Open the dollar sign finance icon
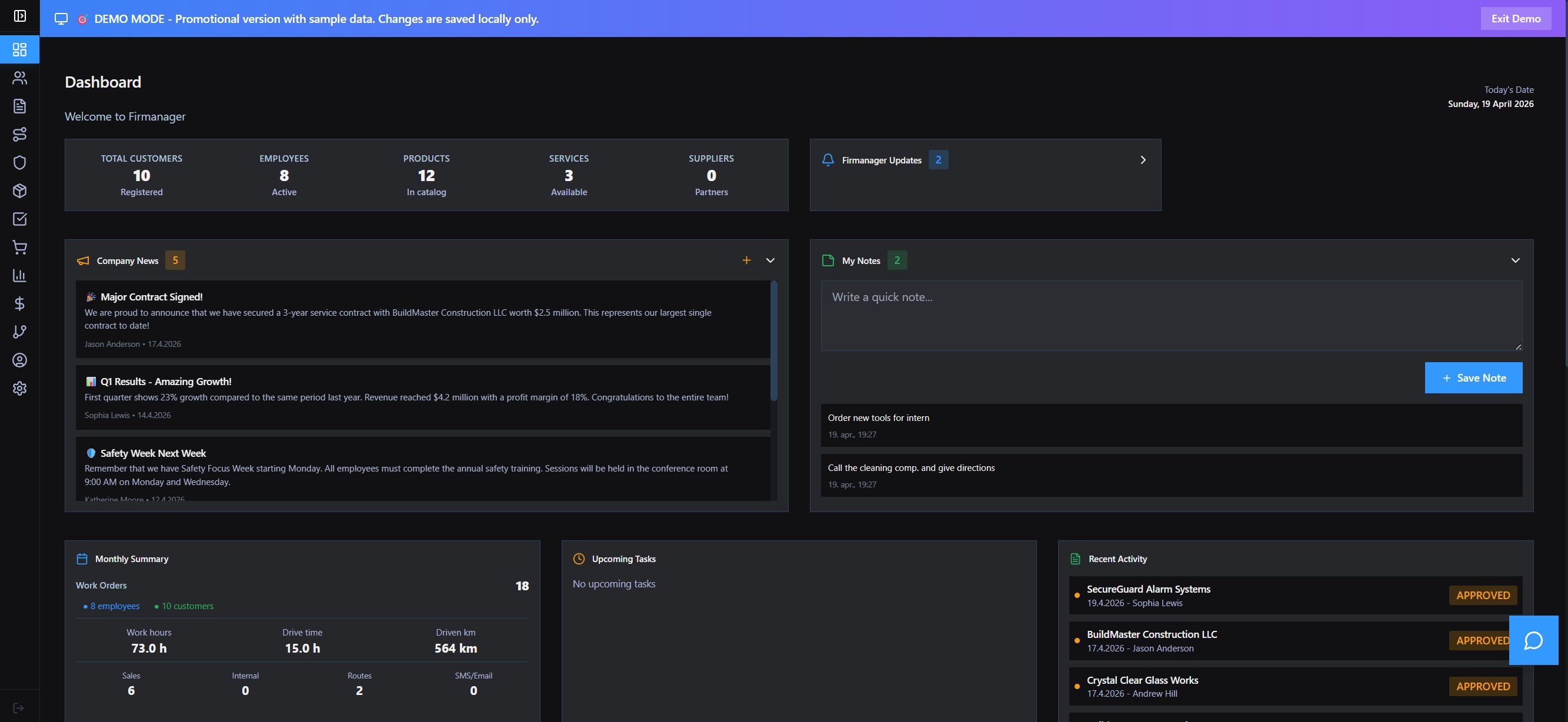This screenshot has width=1568, height=722. pyautogui.click(x=19, y=303)
